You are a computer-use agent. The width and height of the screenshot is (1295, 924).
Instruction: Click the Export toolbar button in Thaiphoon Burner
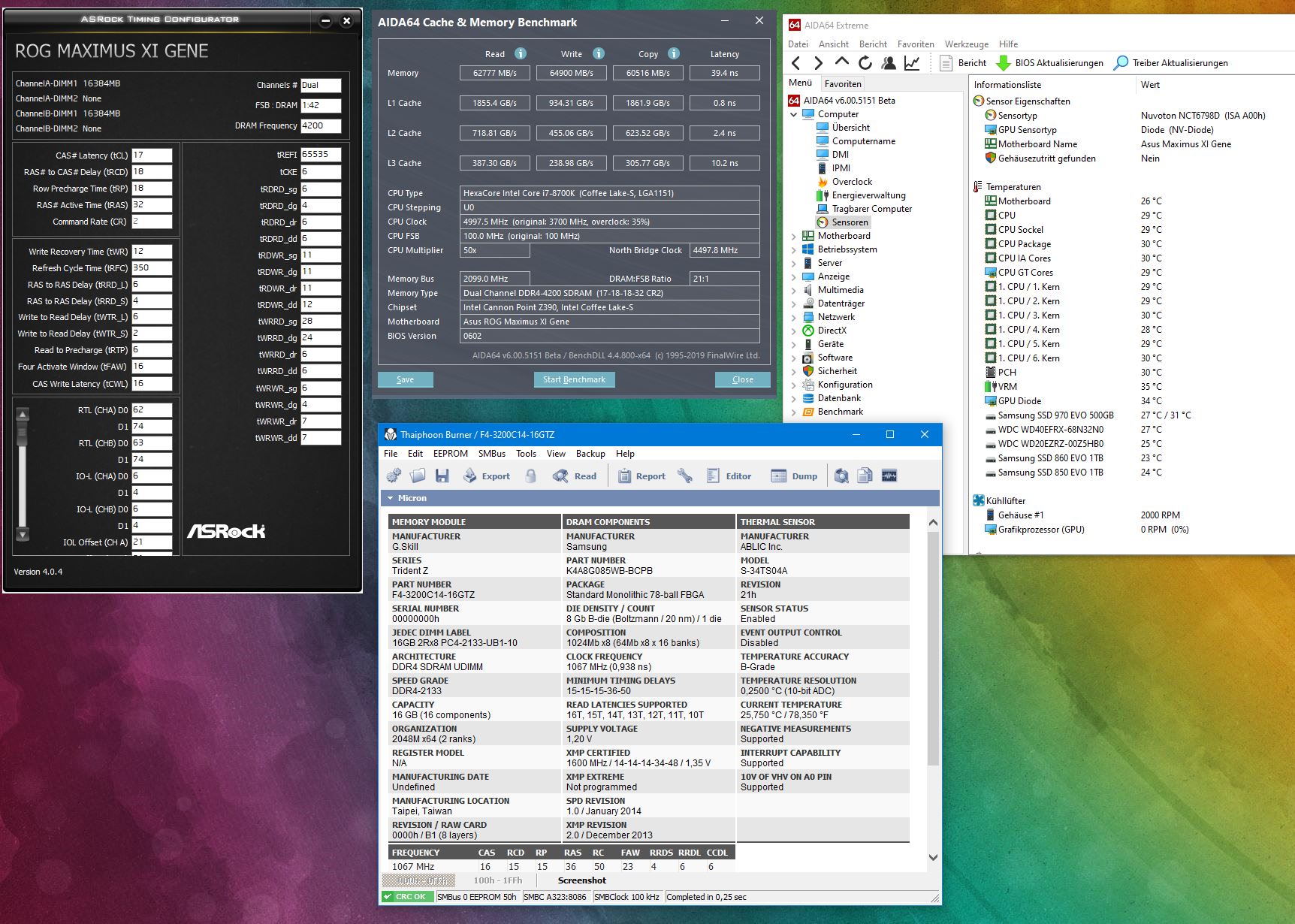pyautogui.click(x=486, y=476)
